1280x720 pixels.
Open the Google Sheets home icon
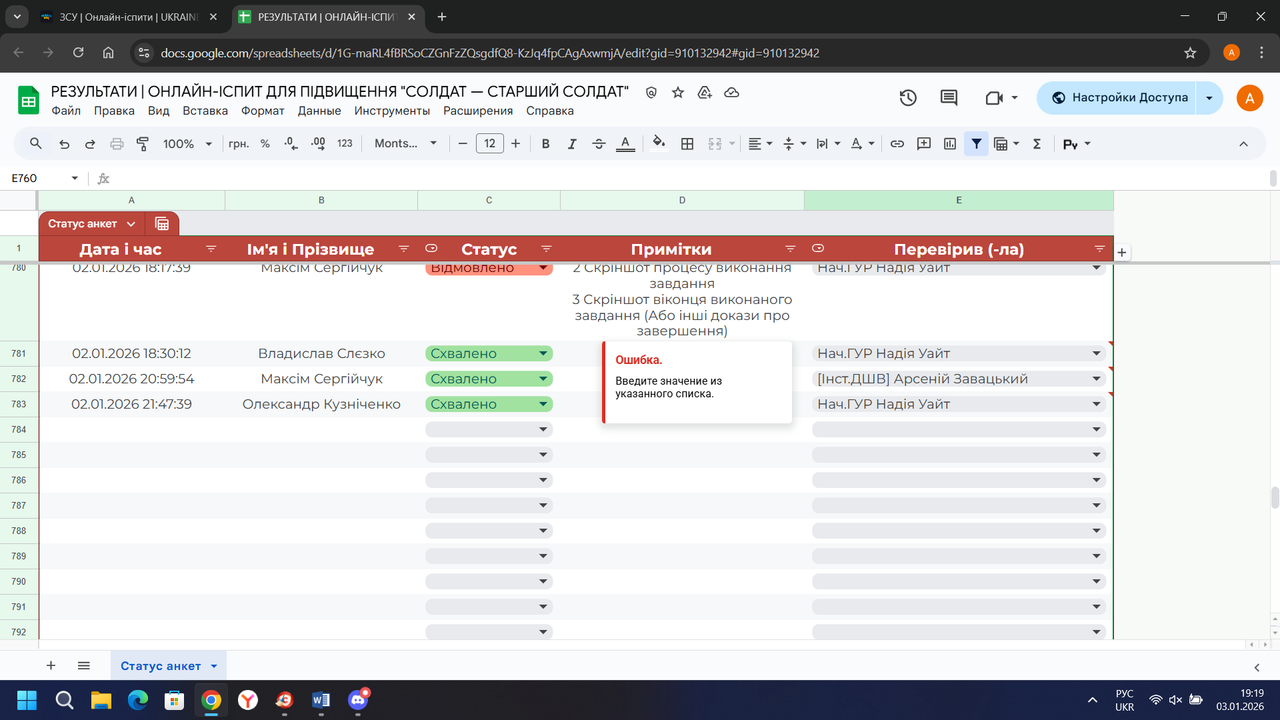coord(28,100)
